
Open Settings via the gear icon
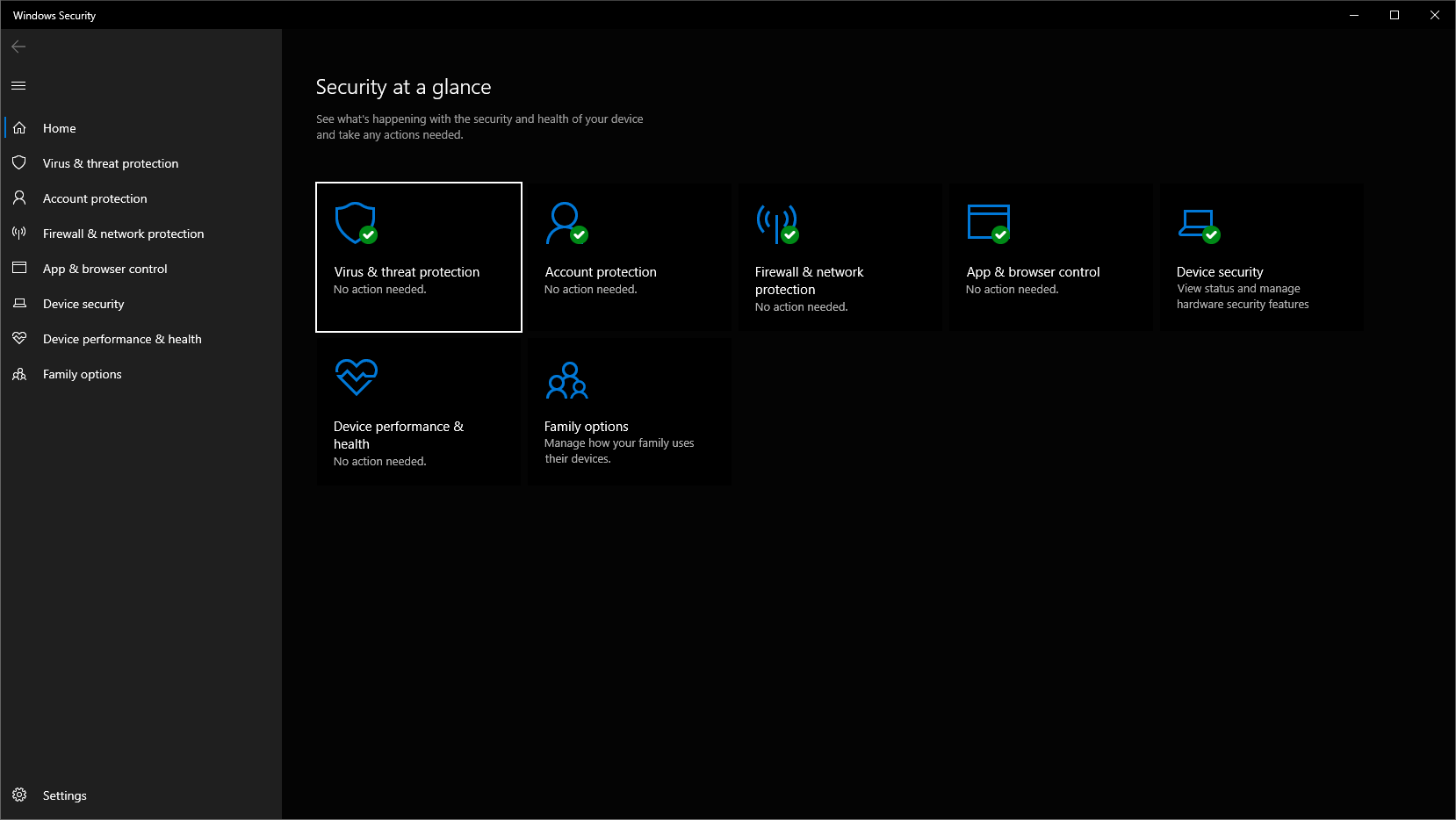19,795
